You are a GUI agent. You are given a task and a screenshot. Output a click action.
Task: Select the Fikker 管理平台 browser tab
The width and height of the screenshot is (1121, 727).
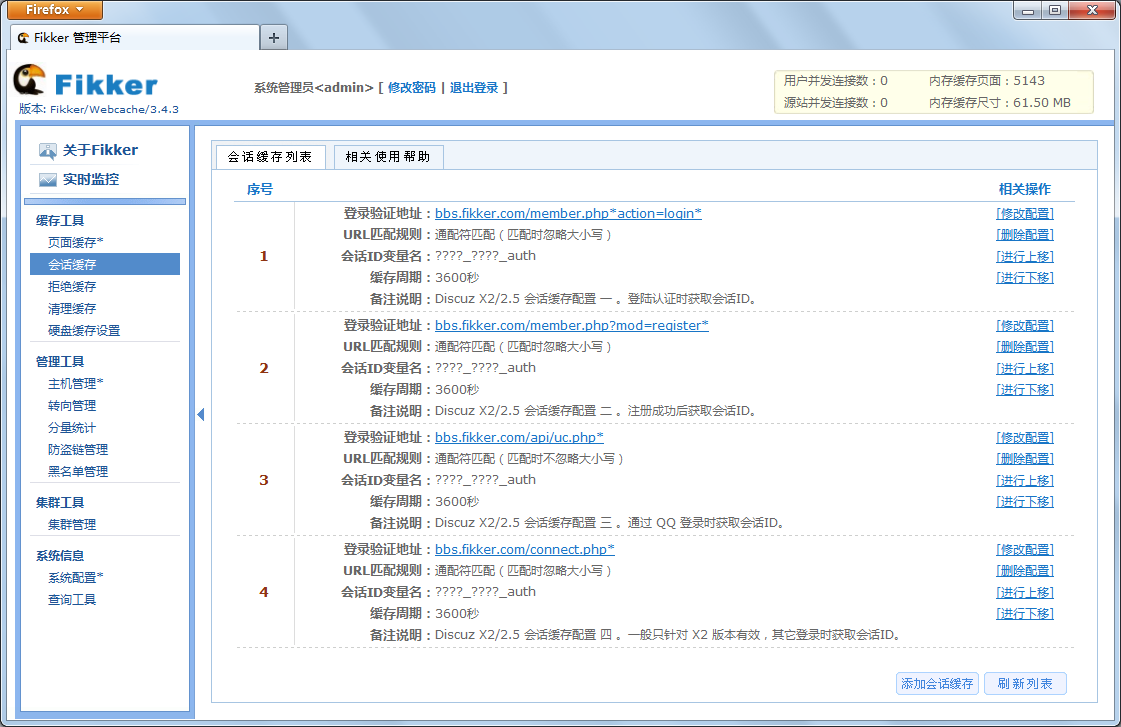tap(136, 38)
